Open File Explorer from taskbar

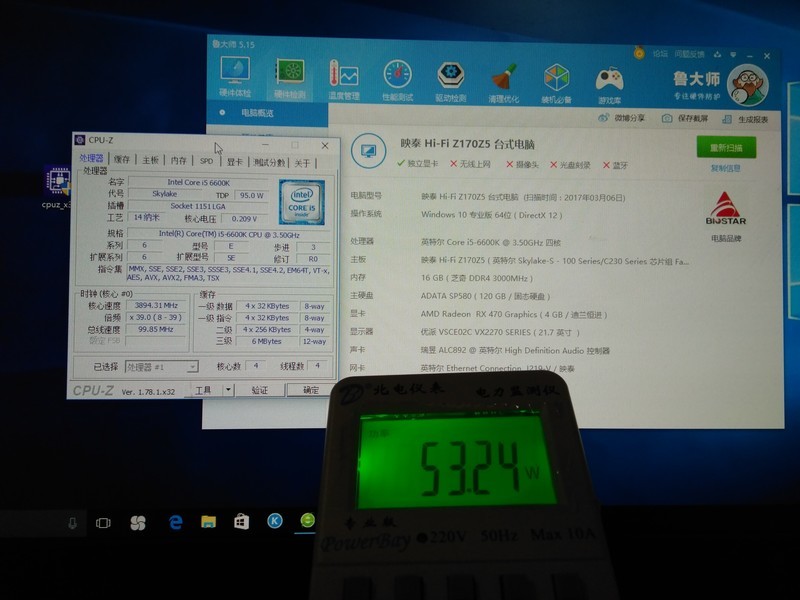(208, 521)
